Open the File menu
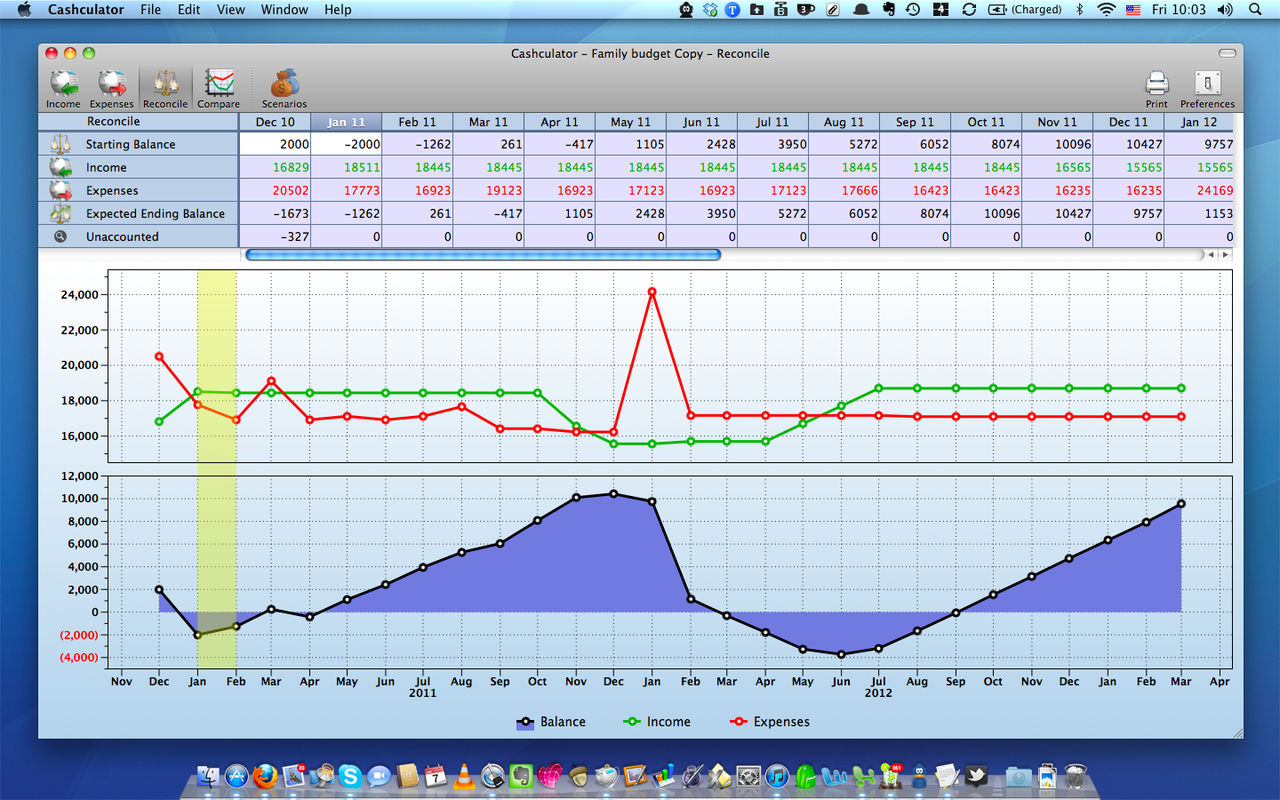 tap(150, 9)
